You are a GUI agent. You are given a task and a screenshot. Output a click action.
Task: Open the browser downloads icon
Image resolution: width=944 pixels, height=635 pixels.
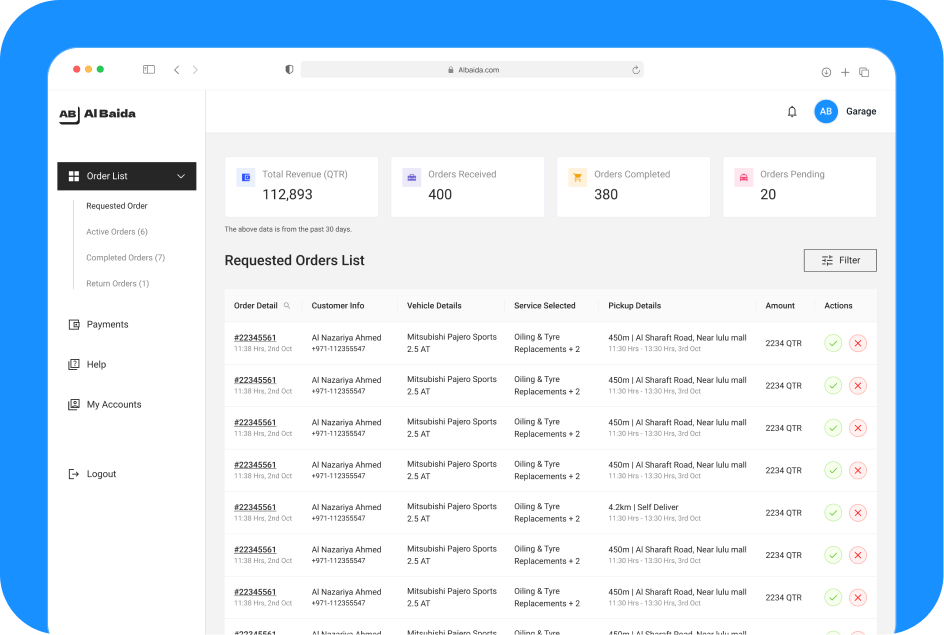point(826,72)
